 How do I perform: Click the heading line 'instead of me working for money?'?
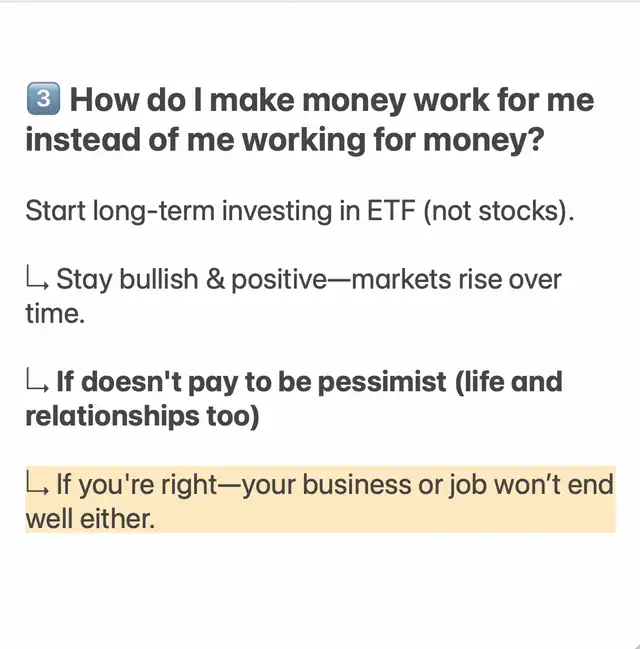[284, 140]
